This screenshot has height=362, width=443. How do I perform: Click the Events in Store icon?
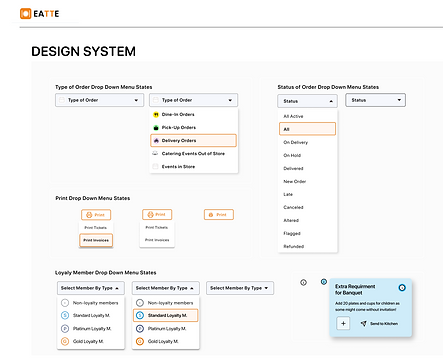click(x=155, y=166)
